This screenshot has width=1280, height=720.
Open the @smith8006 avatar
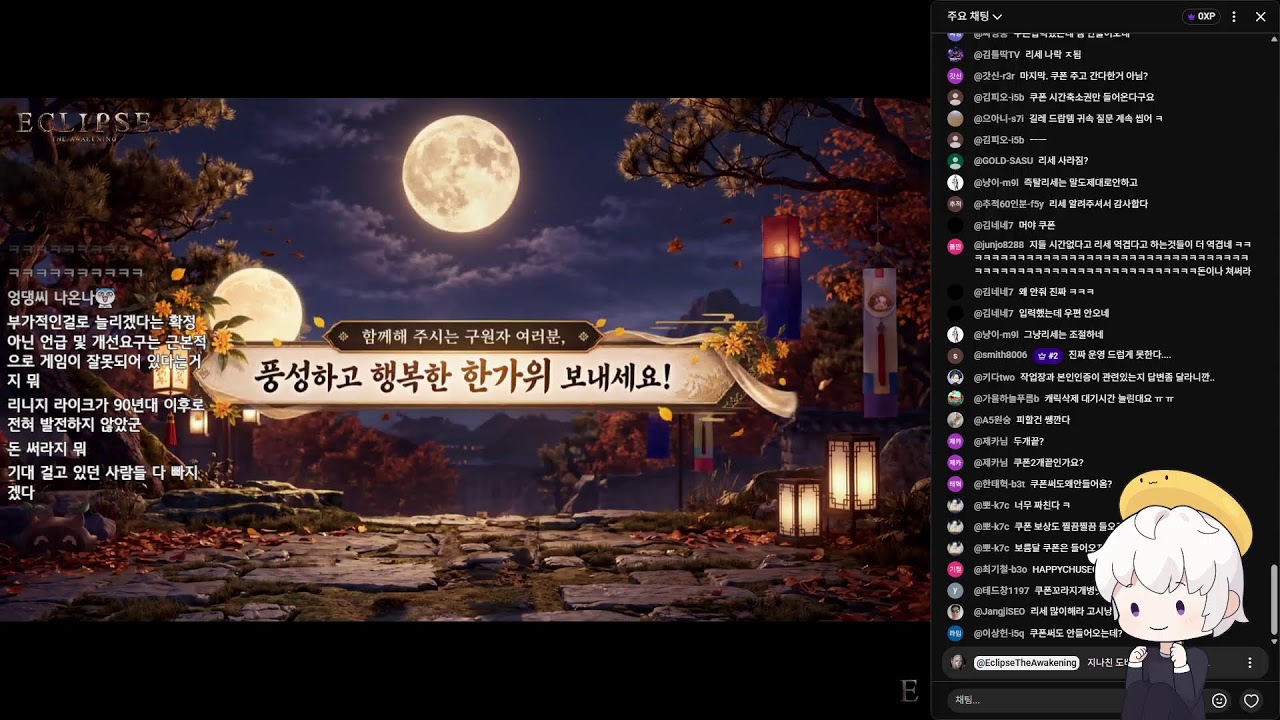[x=955, y=355]
